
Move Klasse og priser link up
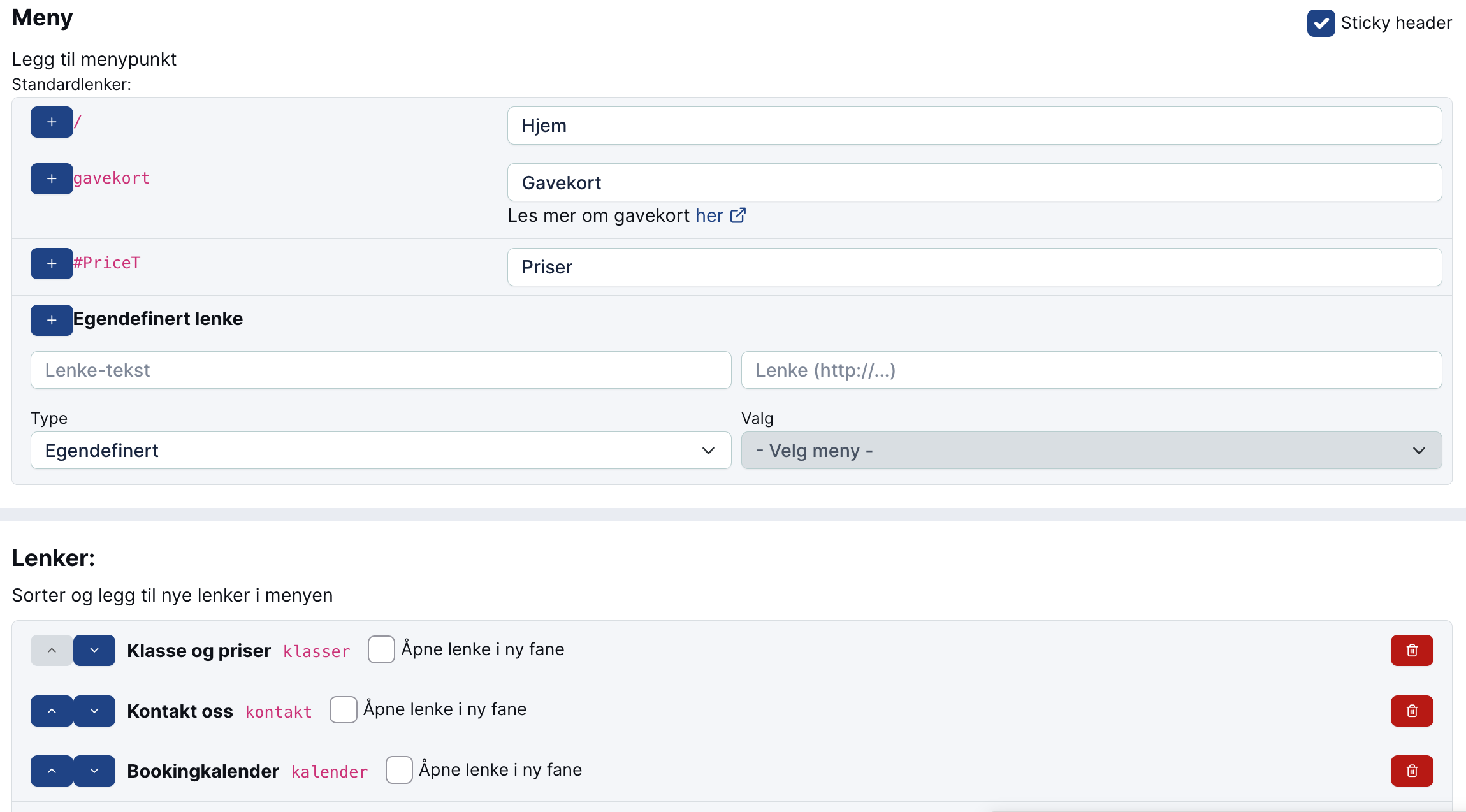pos(52,650)
